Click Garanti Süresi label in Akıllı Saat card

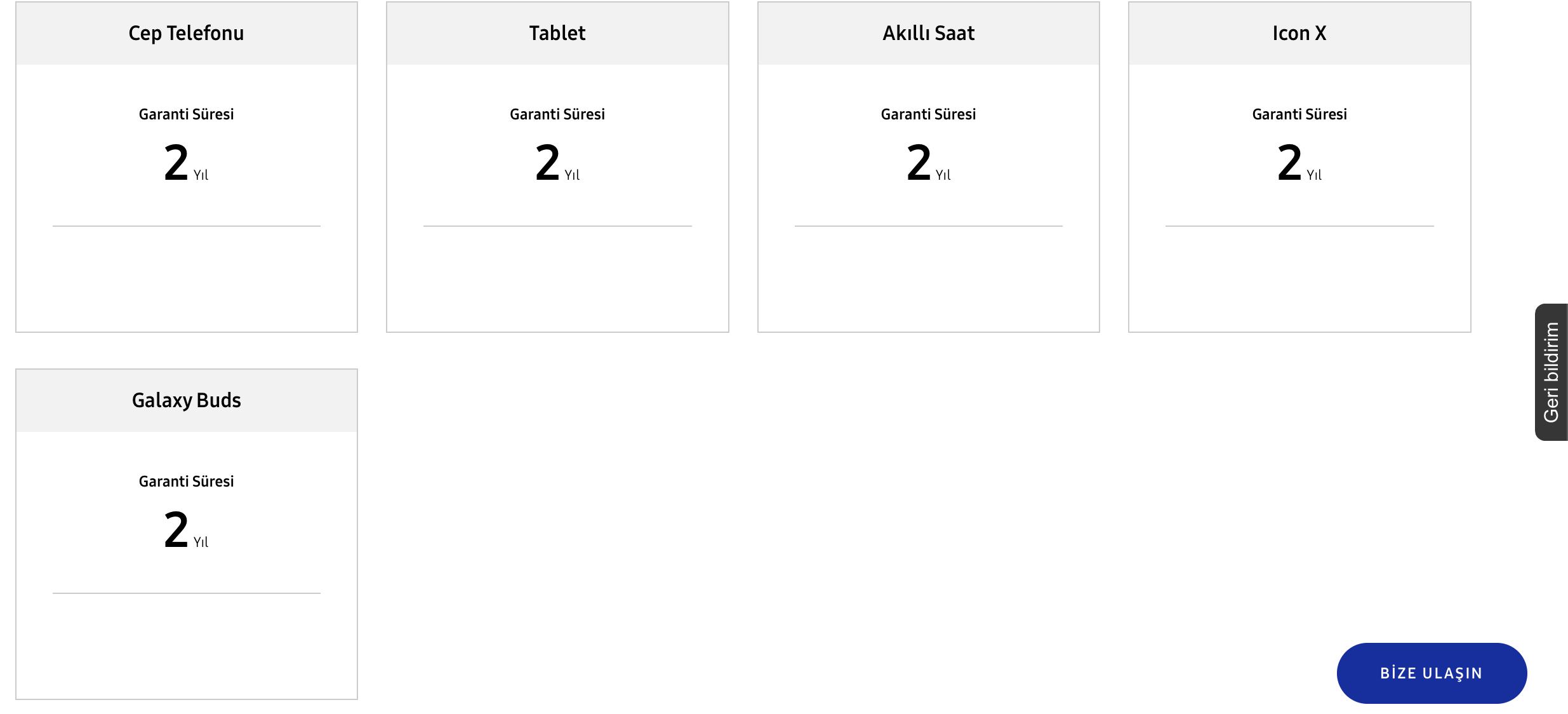tap(928, 114)
